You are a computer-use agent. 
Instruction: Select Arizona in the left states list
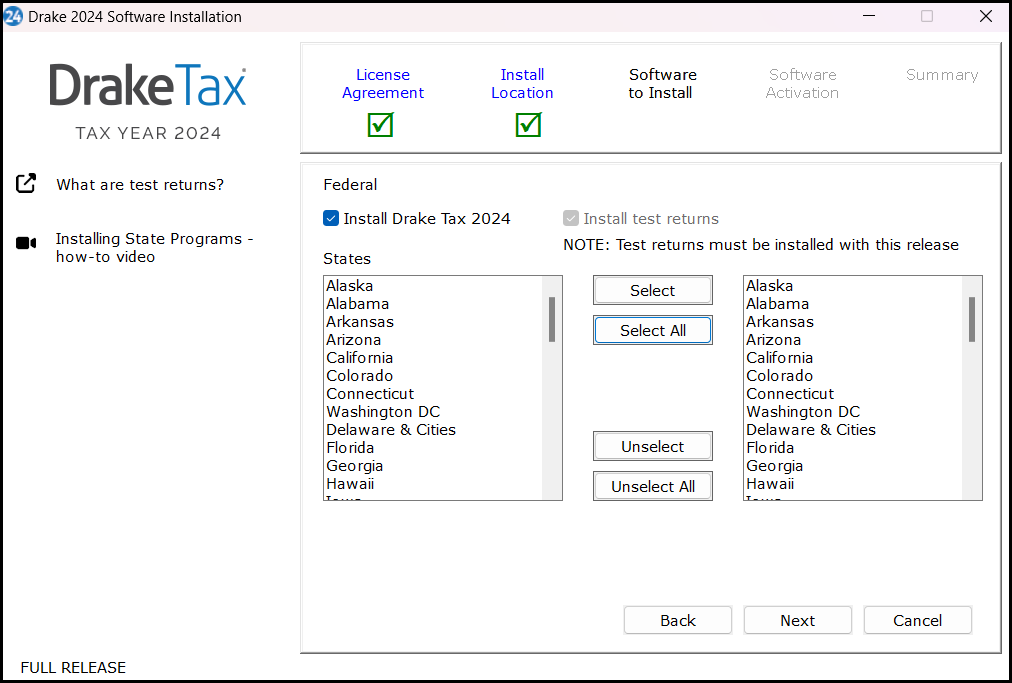[x=433, y=340]
